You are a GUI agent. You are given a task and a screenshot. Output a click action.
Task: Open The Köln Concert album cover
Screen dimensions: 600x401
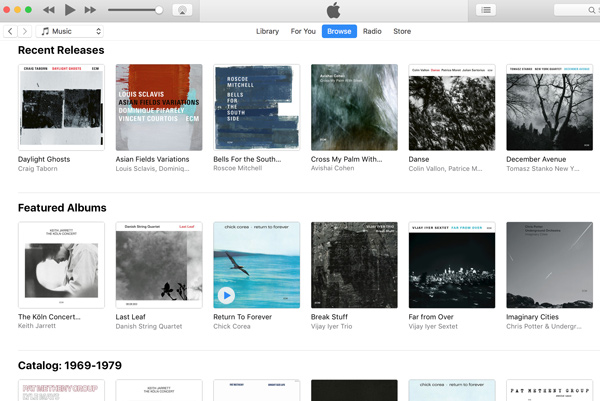[x=61, y=265]
